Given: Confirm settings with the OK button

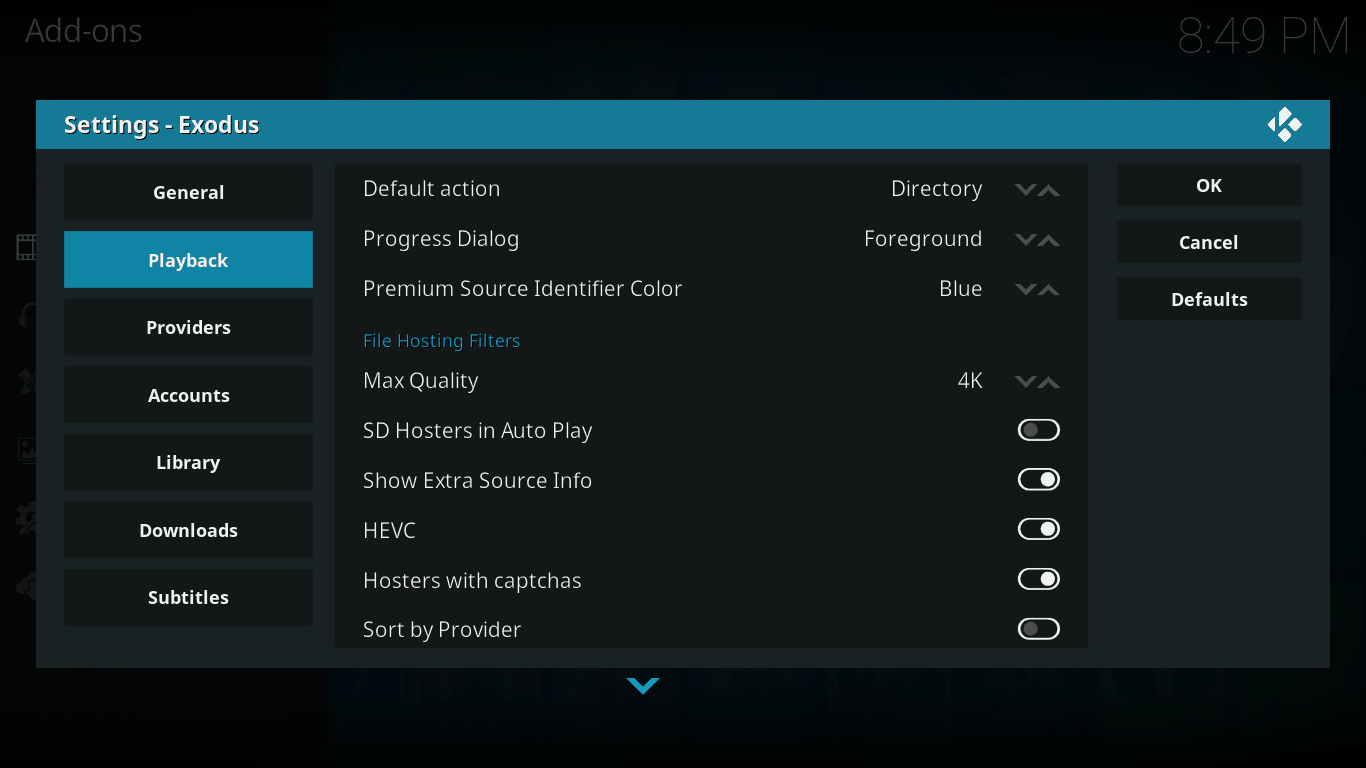Looking at the screenshot, I should [1209, 185].
